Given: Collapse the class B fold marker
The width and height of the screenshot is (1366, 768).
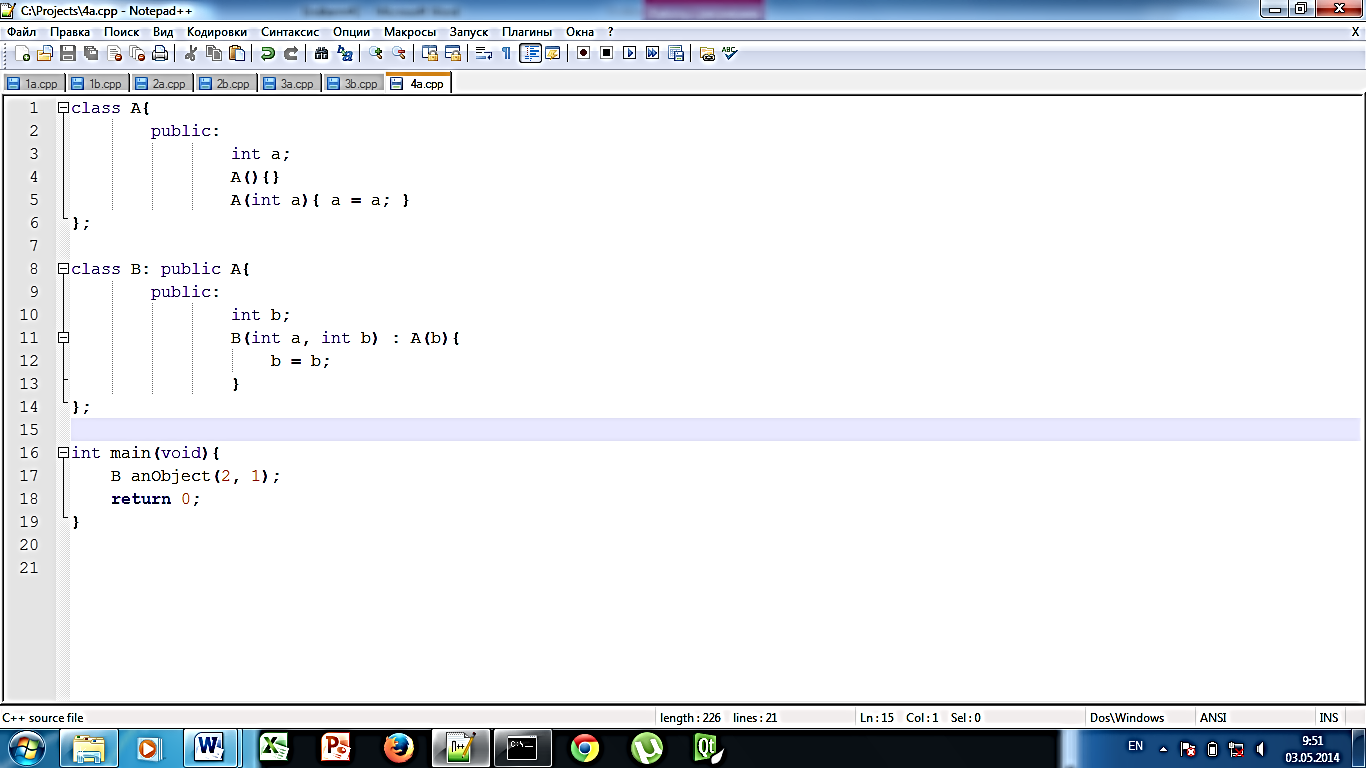Looking at the screenshot, I should tap(63, 269).
